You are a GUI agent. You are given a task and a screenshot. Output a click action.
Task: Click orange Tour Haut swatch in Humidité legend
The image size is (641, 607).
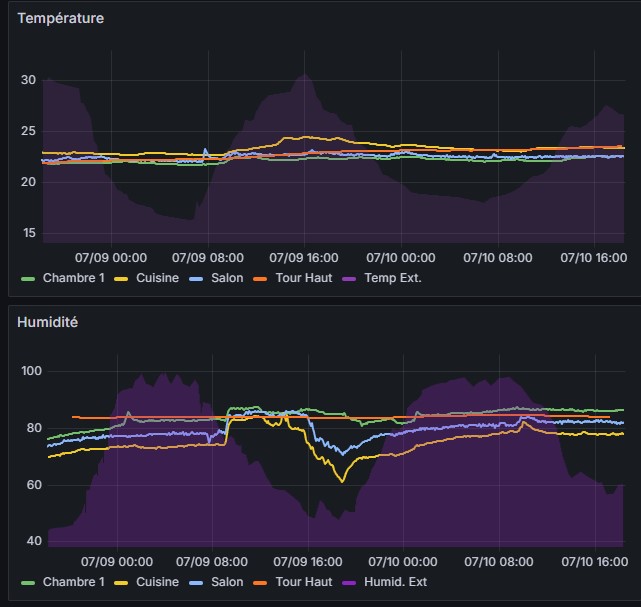coord(260,582)
